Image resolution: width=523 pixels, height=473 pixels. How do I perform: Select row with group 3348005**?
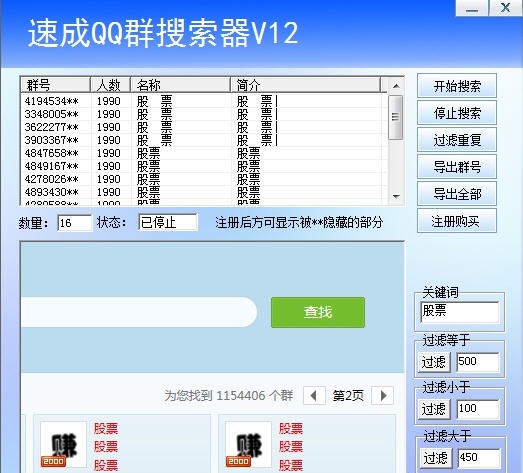pyautogui.click(x=204, y=114)
